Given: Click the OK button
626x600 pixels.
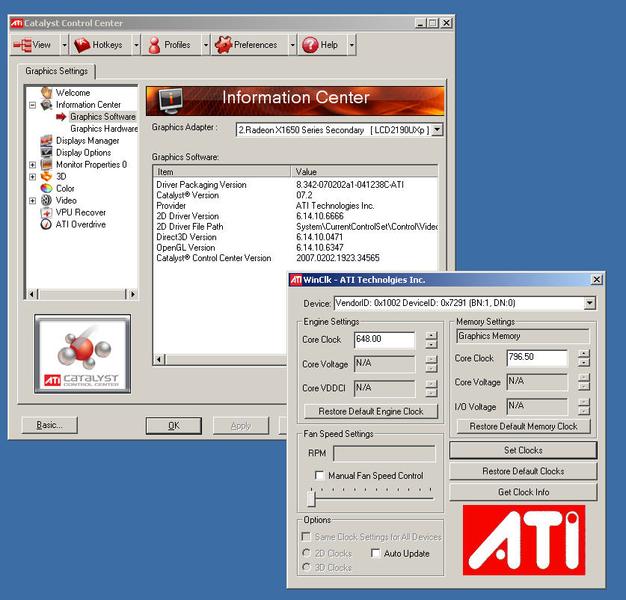Looking at the screenshot, I should tap(174, 426).
